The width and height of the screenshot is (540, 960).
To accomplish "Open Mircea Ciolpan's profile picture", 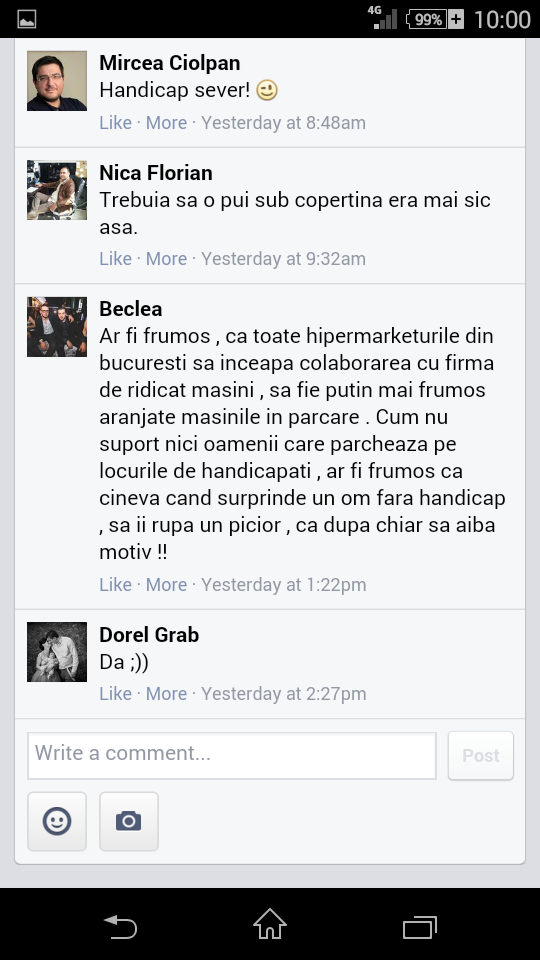I will pyautogui.click(x=57, y=81).
